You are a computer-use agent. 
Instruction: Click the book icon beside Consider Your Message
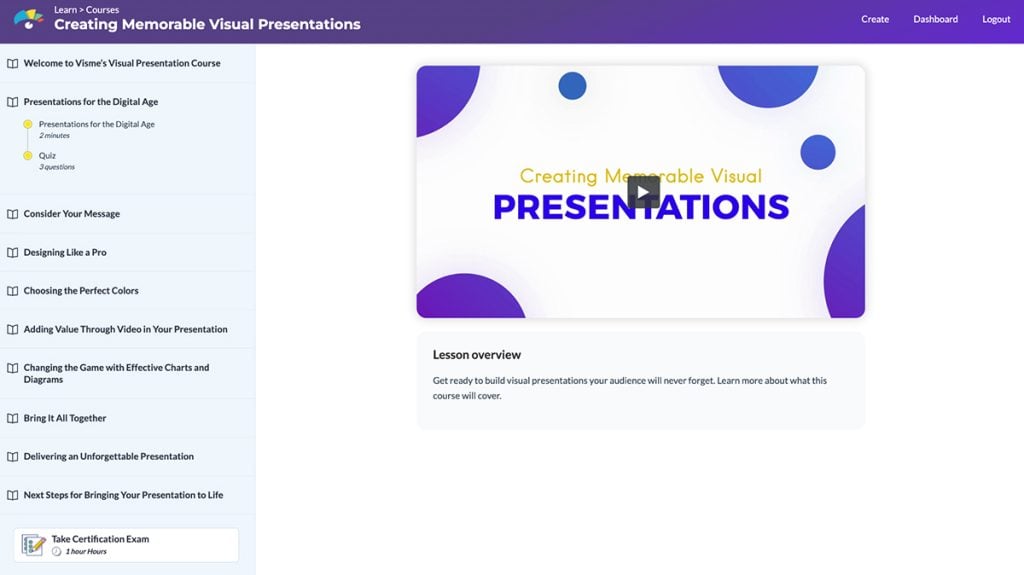tap(12, 214)
